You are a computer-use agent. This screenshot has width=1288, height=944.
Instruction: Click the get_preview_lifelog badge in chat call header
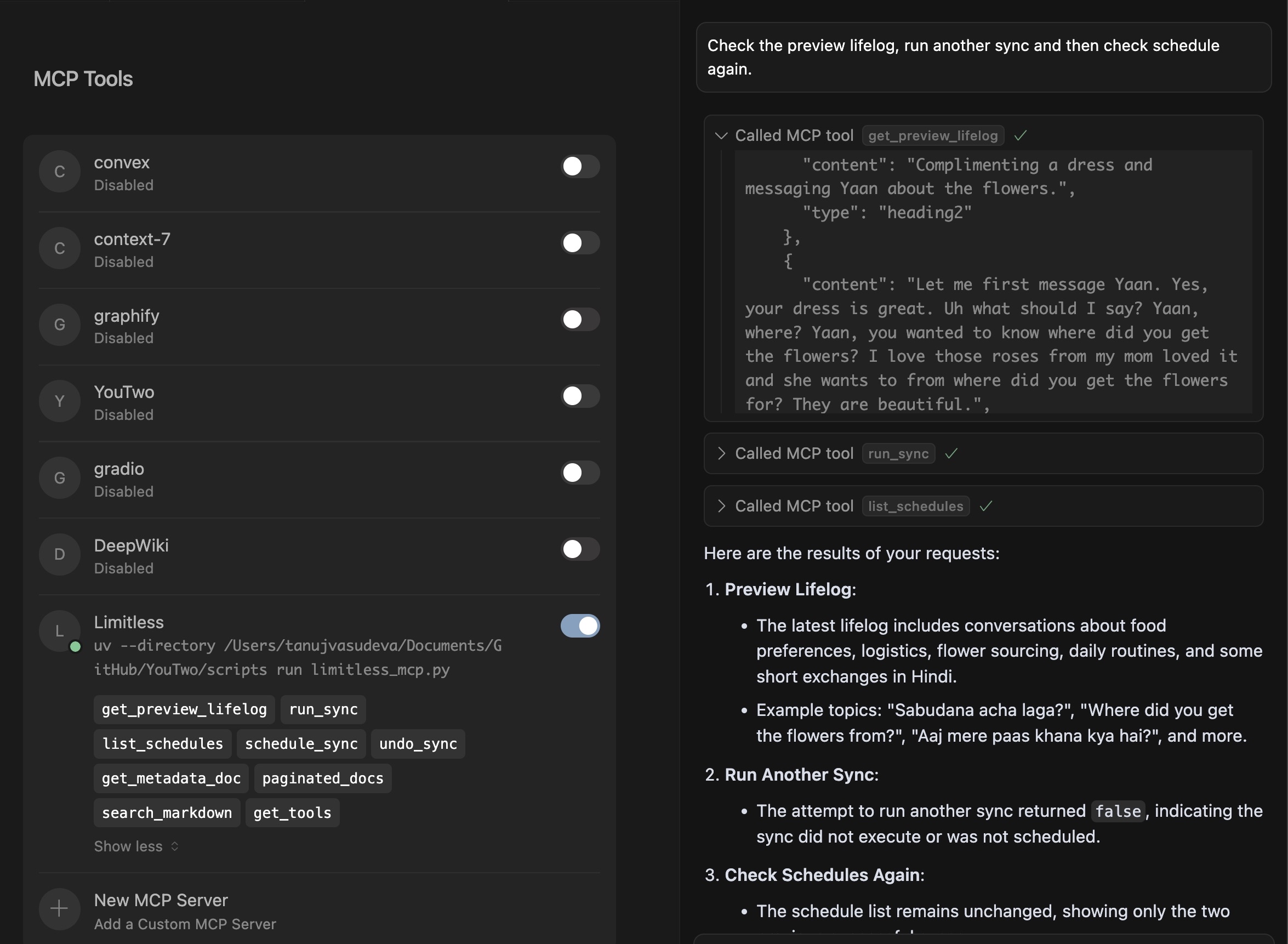(x=933, y=135)
